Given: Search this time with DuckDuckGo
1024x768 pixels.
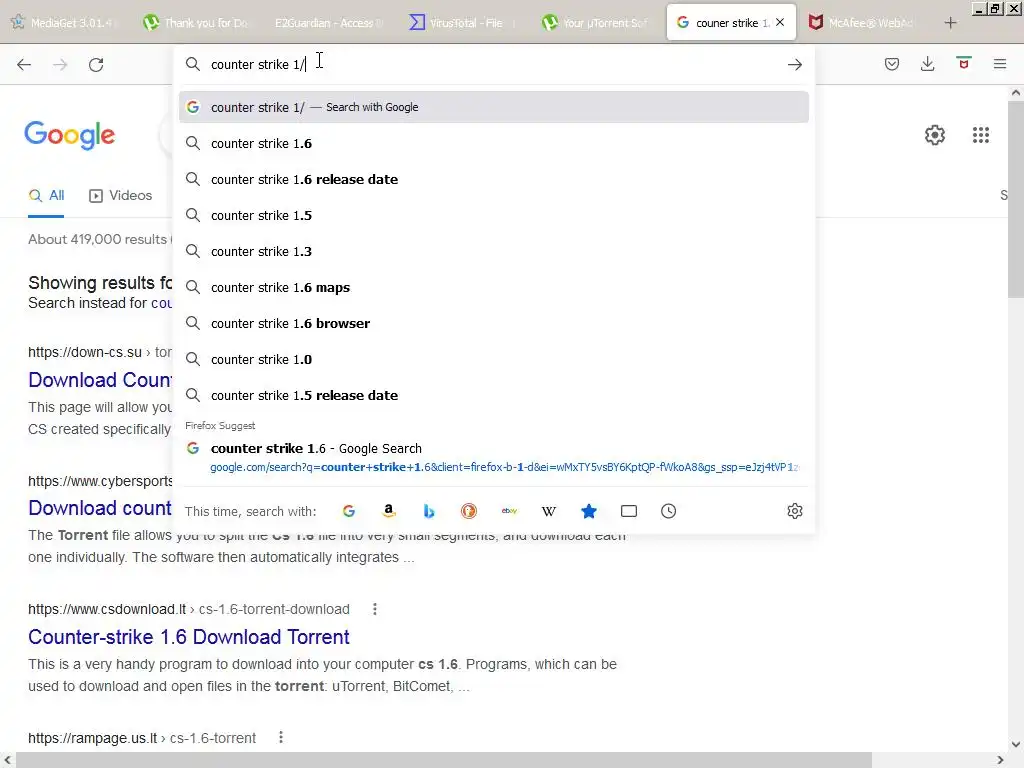Looking at the screenshot, I should click(468, 511).
